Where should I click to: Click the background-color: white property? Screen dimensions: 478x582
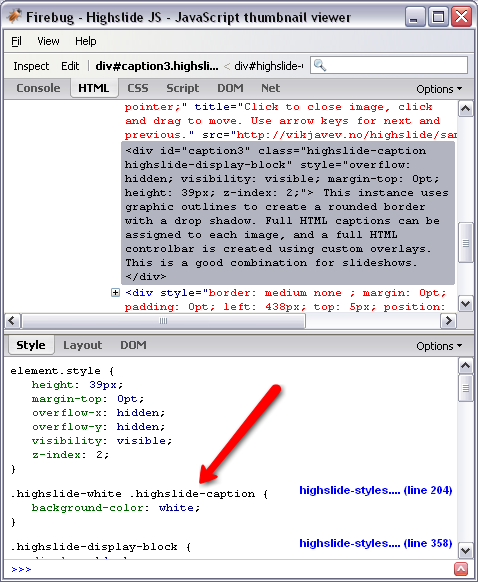pos(116,508)
